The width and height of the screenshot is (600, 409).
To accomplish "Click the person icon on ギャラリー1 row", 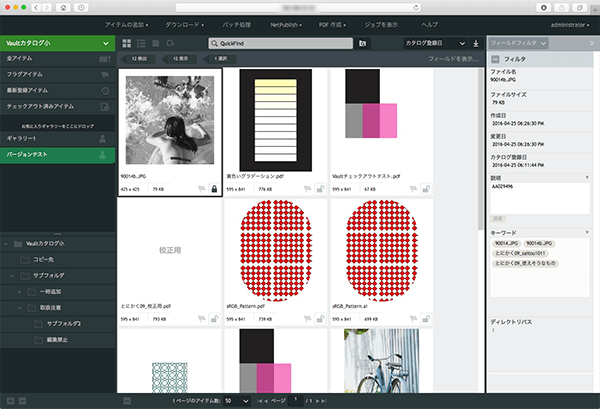I will click(102, 139).
